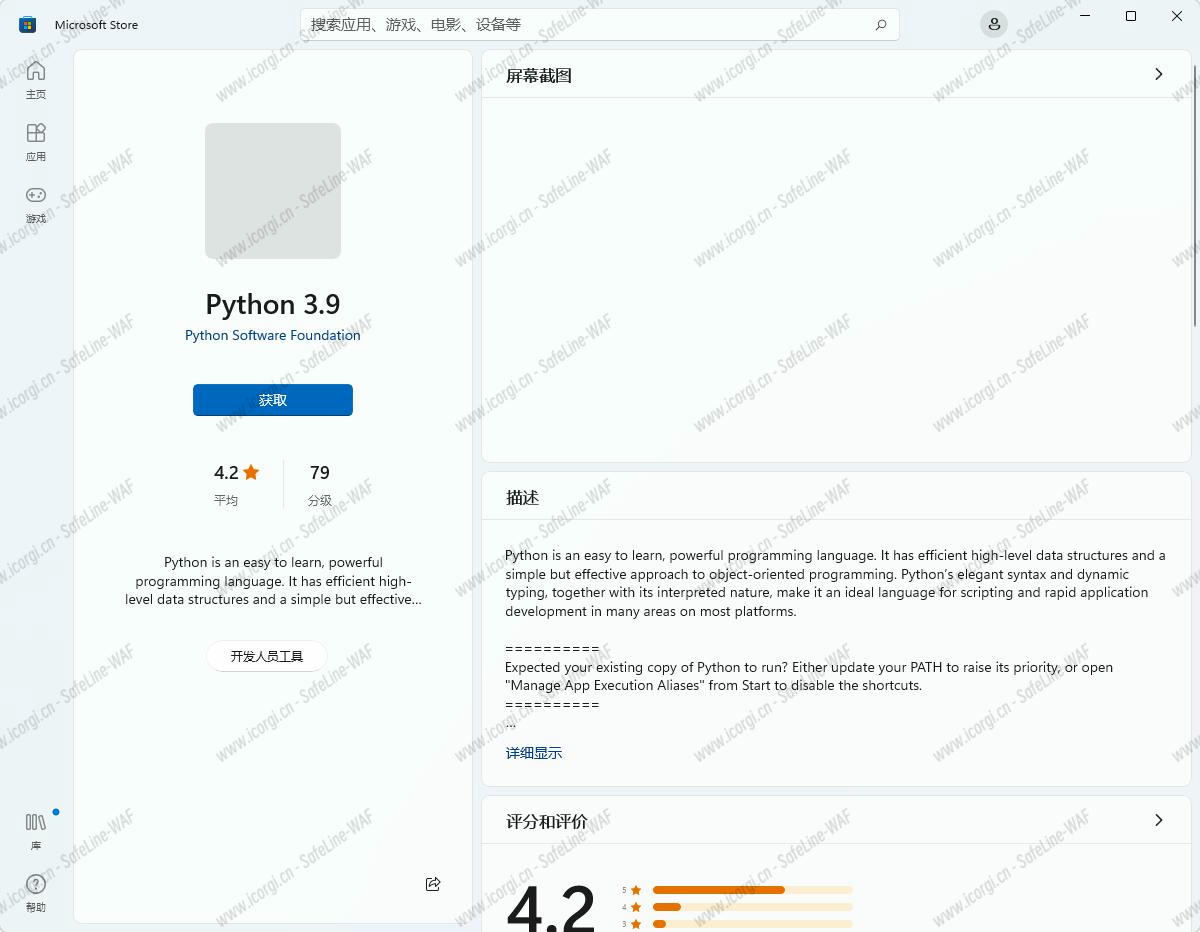Click 详细显示 to show the full description
Image resolution: width=1200 pixels, height=932 pixels.
pyautogui.click(x=534, y=753)
